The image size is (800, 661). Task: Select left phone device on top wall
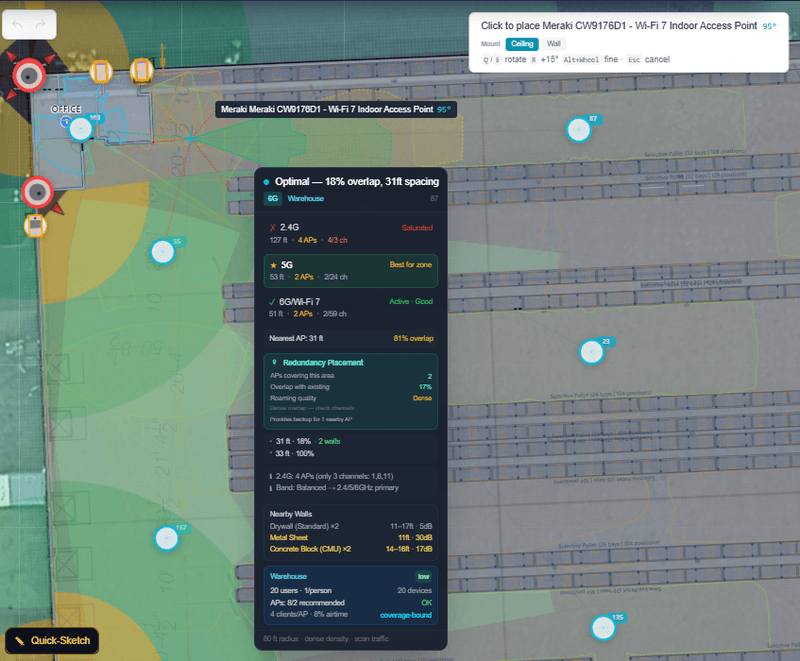tap(101, 71)
